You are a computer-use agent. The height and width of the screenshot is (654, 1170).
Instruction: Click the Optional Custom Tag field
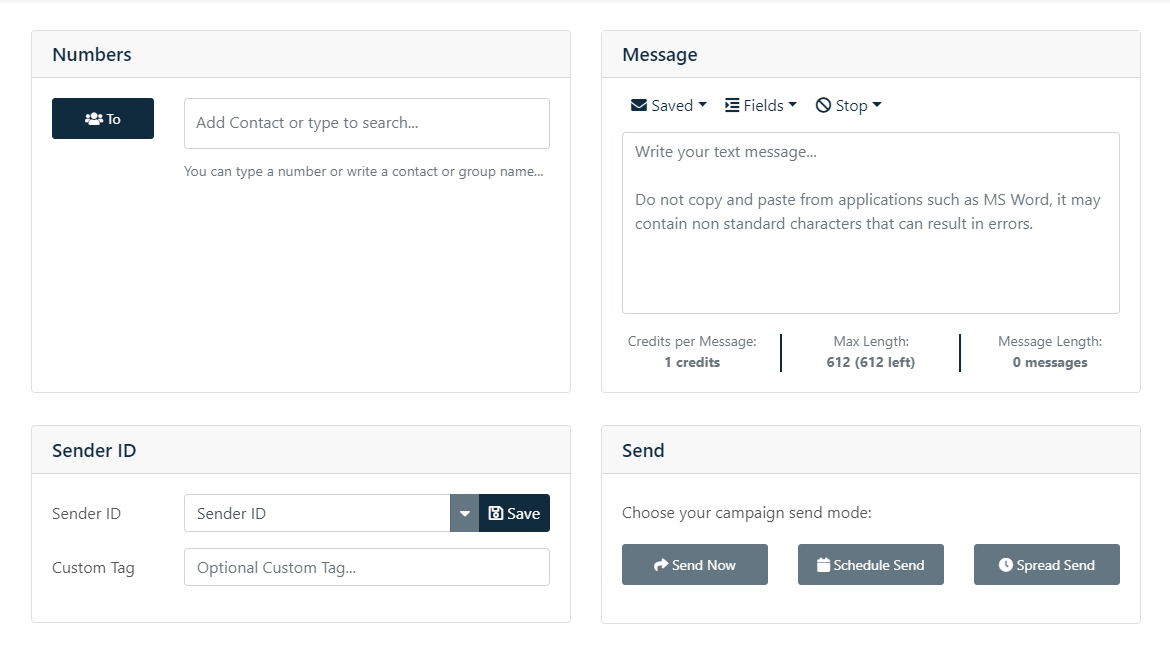366,567
